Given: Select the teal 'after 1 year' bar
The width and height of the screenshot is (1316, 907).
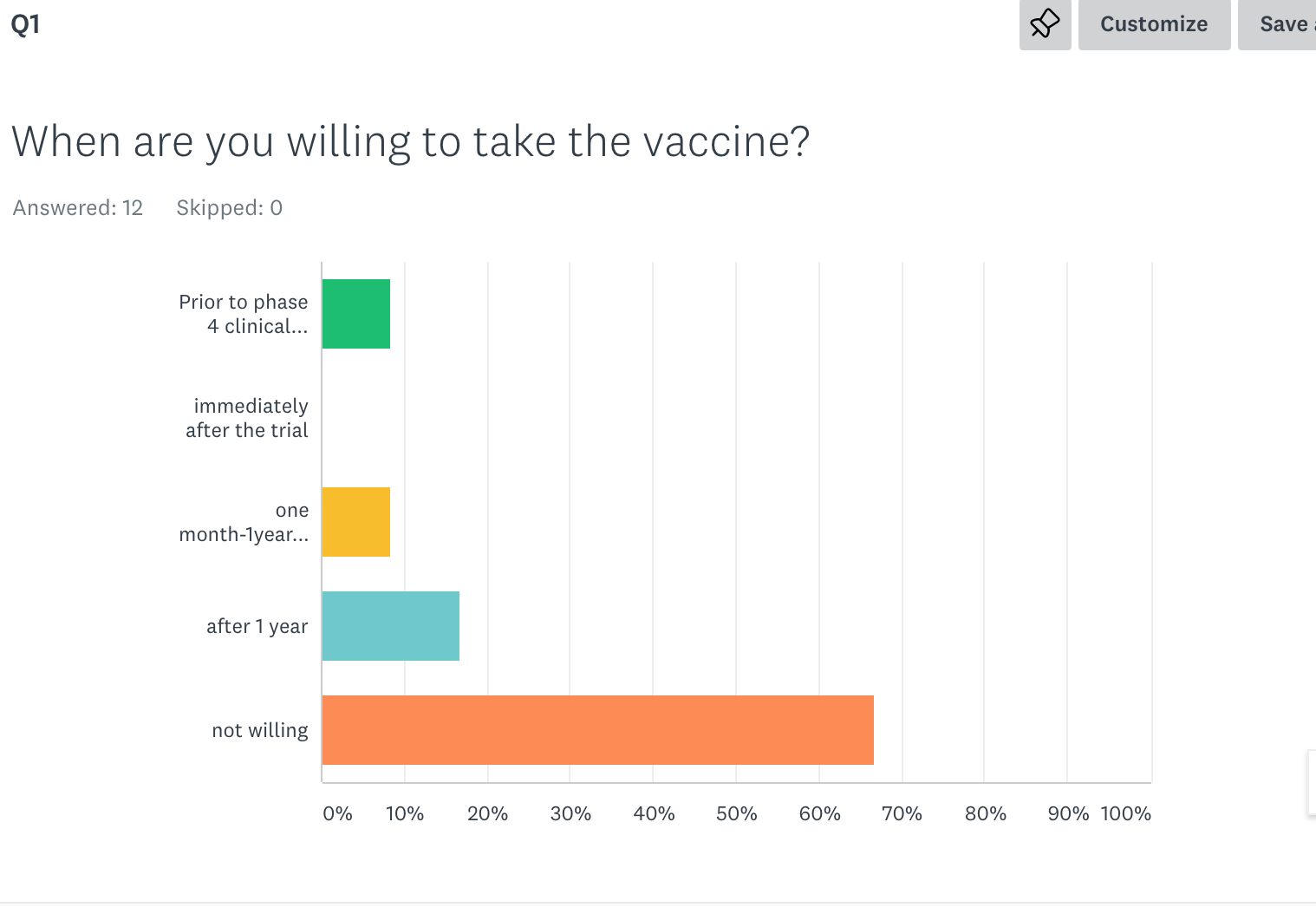Looking at the screenshot, I should tap(390, 626).
